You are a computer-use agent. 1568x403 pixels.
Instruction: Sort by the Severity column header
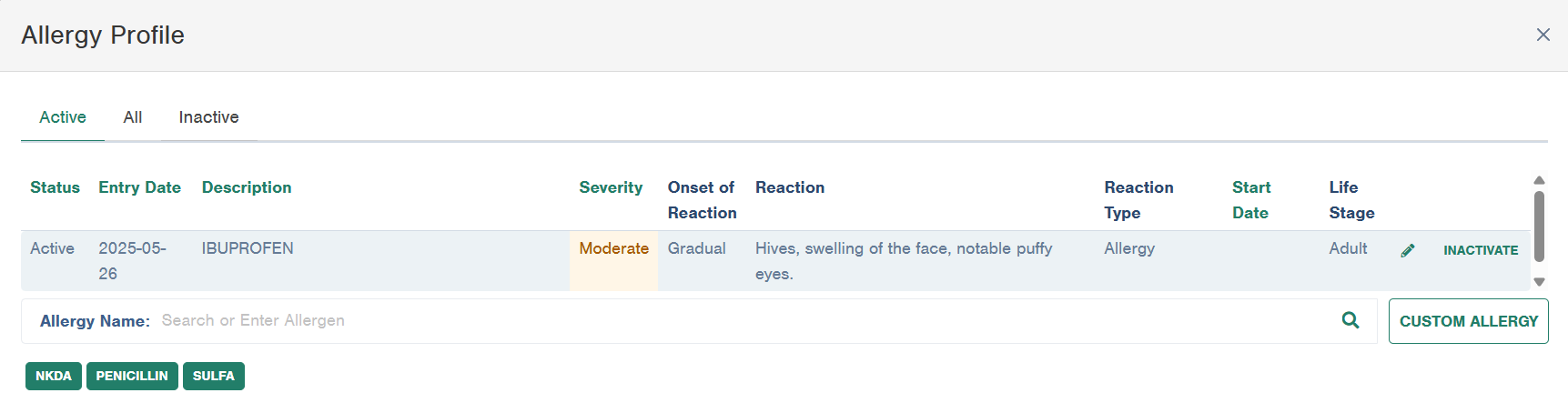click(x=611, y=187)
